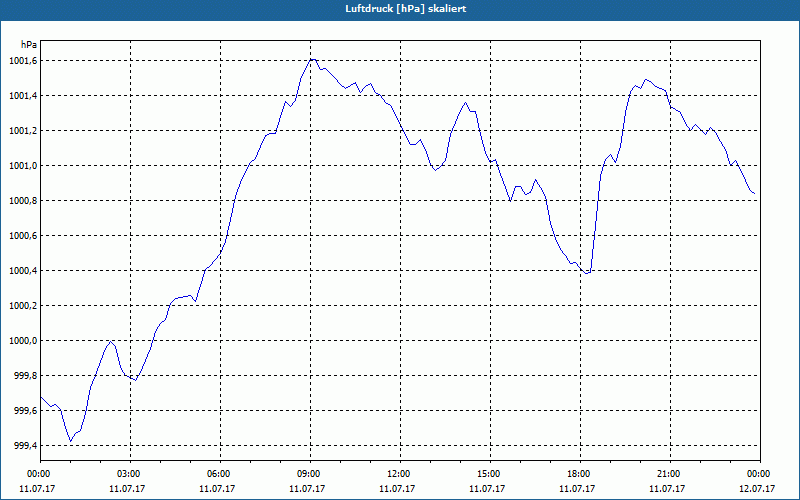This screenshot has width=800, height=500.
Task: Click the 06:00 time axis label
Action: click(x=220, y=474)
